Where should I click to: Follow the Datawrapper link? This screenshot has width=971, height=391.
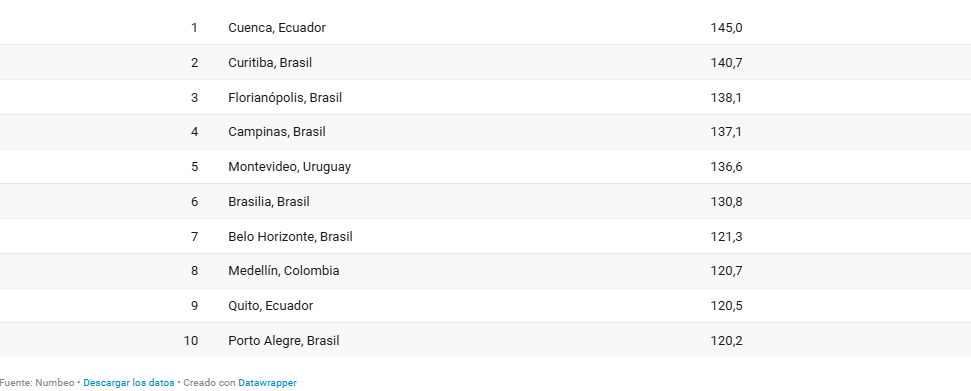268,383
